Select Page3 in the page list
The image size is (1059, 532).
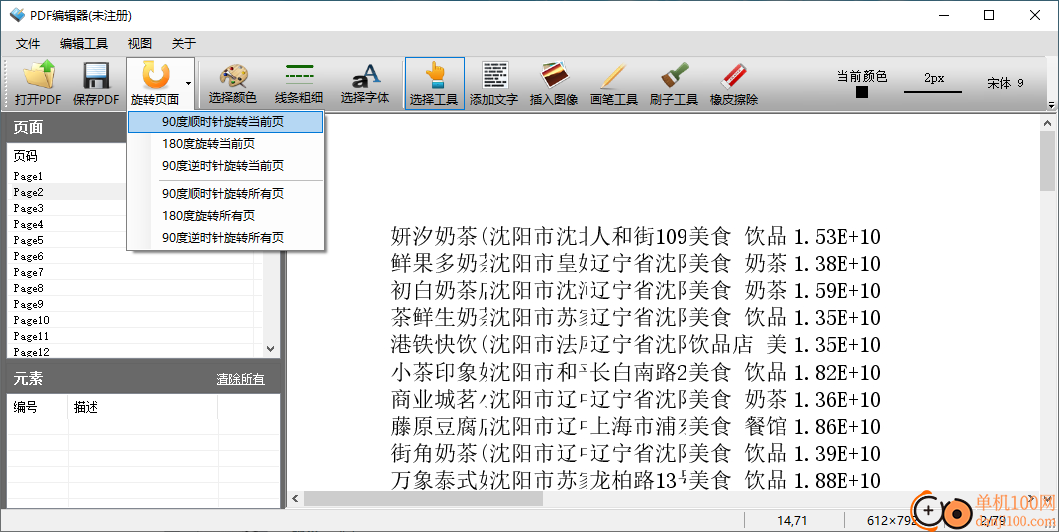click(28, 209)
